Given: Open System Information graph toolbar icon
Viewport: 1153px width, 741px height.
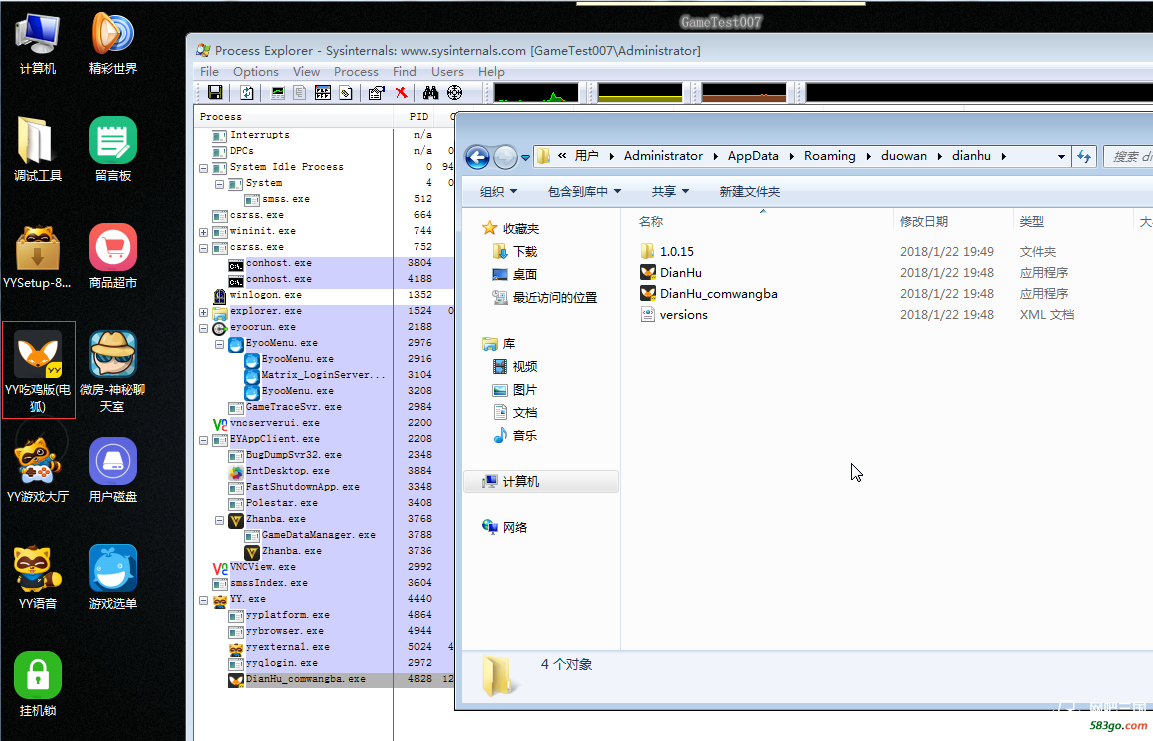Looking at the screenshot, I should coord(278,93).
